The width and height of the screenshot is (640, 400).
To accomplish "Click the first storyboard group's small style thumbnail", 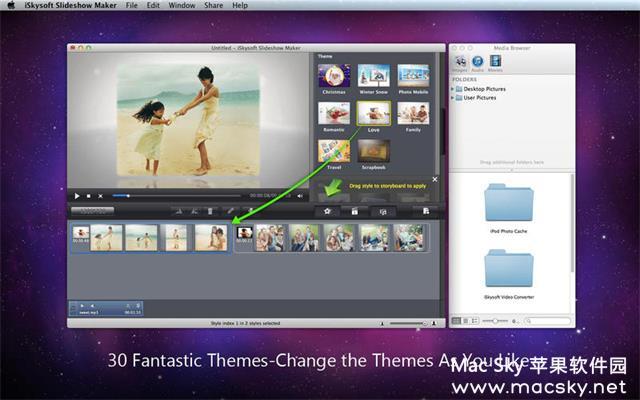I will point(81,233).
